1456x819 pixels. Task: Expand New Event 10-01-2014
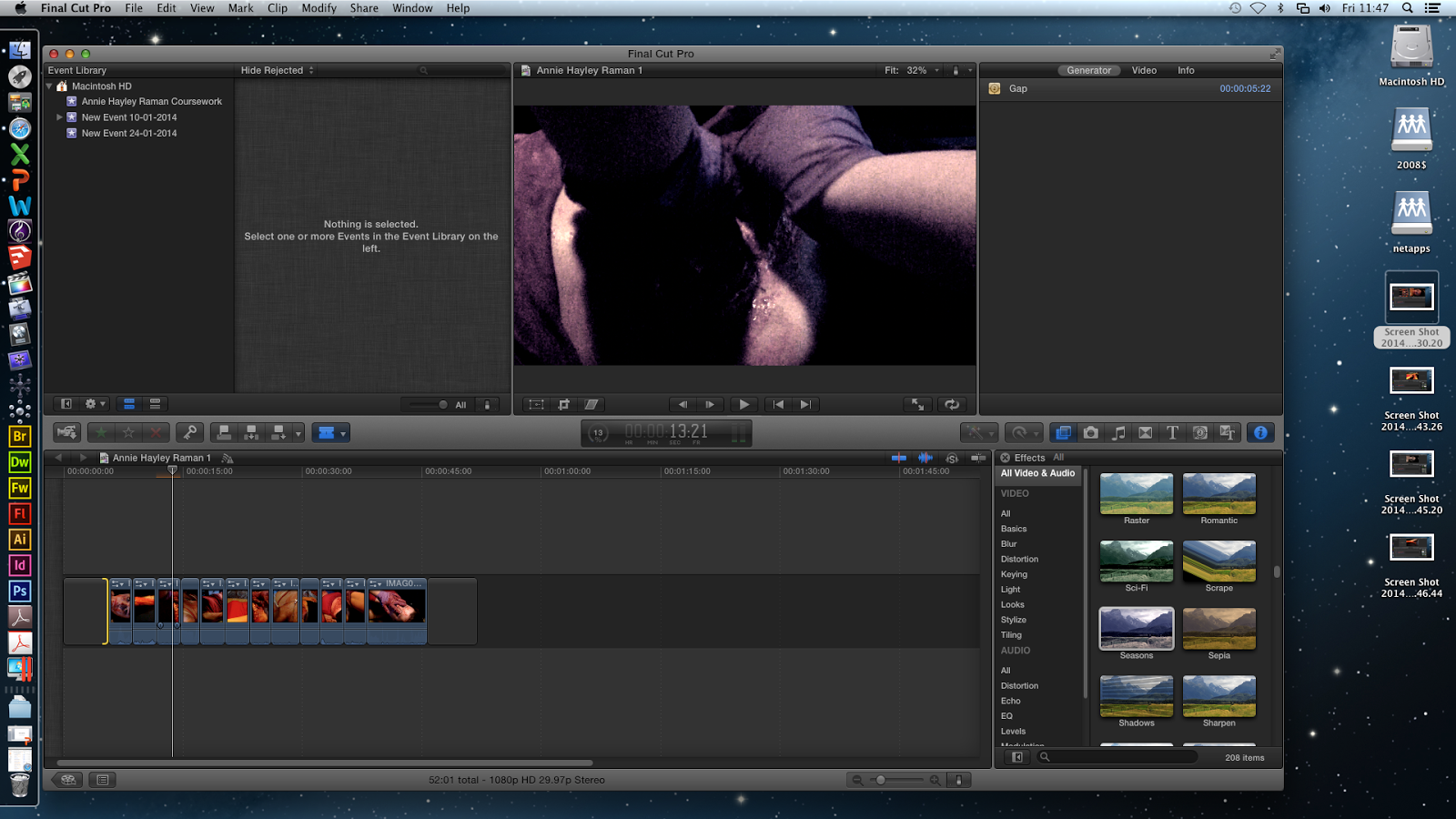[x=58, y=116]
